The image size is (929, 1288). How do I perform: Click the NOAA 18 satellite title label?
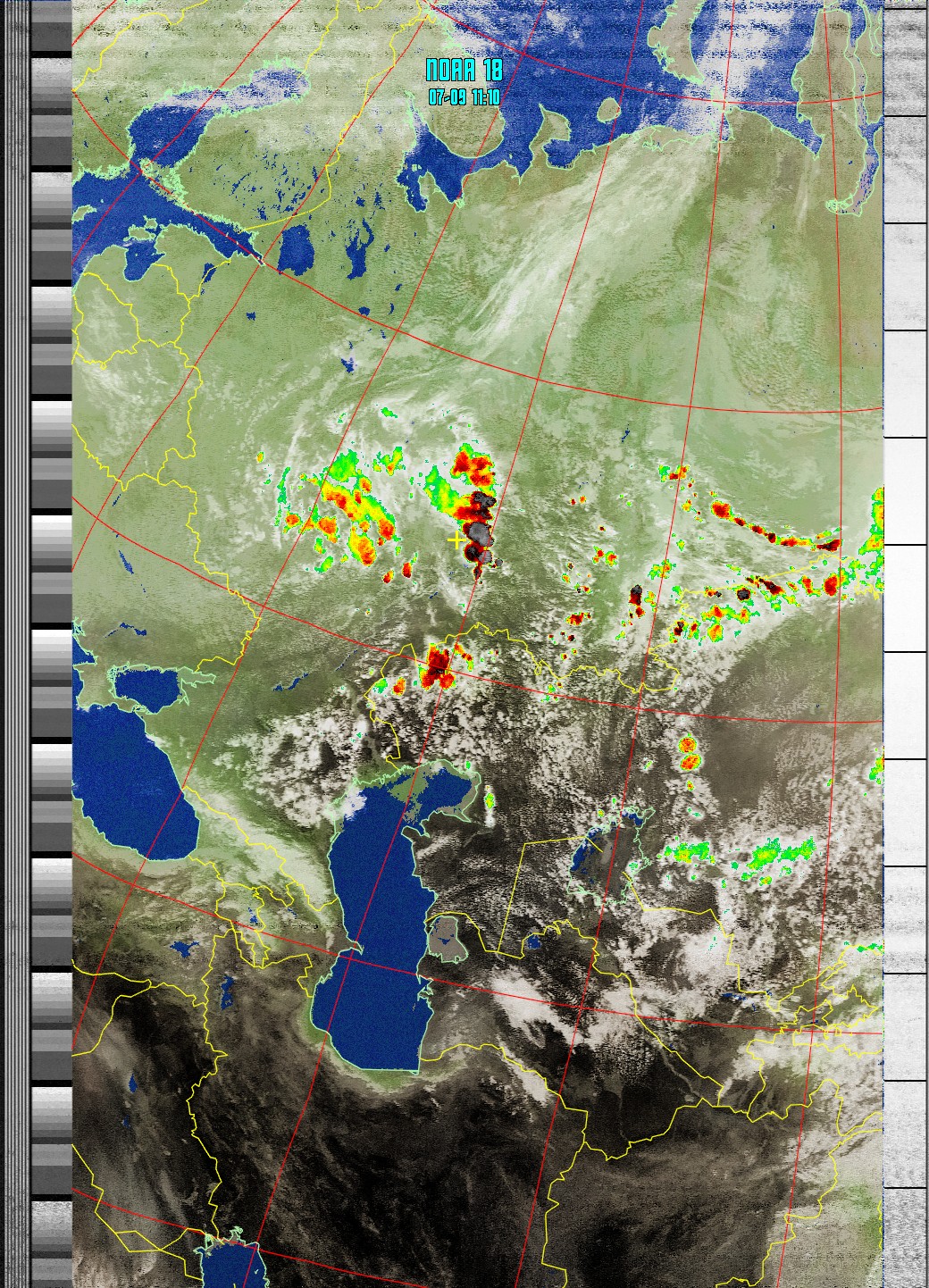[x=464, y=71]
